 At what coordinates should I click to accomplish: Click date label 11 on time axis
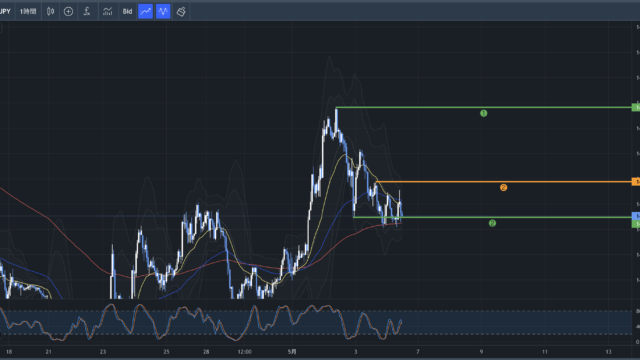(544, 351)
